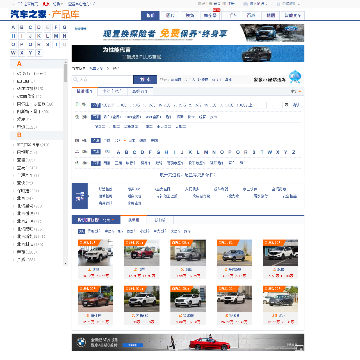This screenshot has height=360, width=360.
Task: Click the Autohome product library logo
Action: pos(45,15)
